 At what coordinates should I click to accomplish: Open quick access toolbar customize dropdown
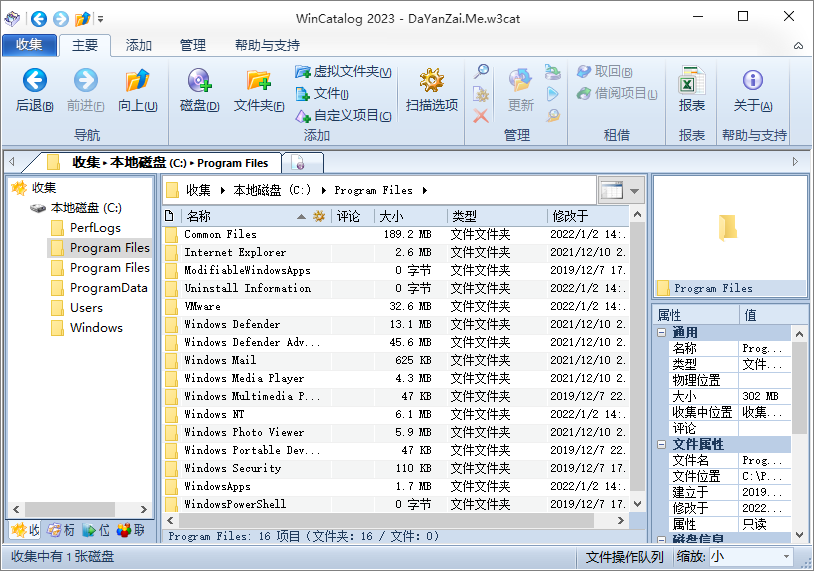tap(100, 20)
